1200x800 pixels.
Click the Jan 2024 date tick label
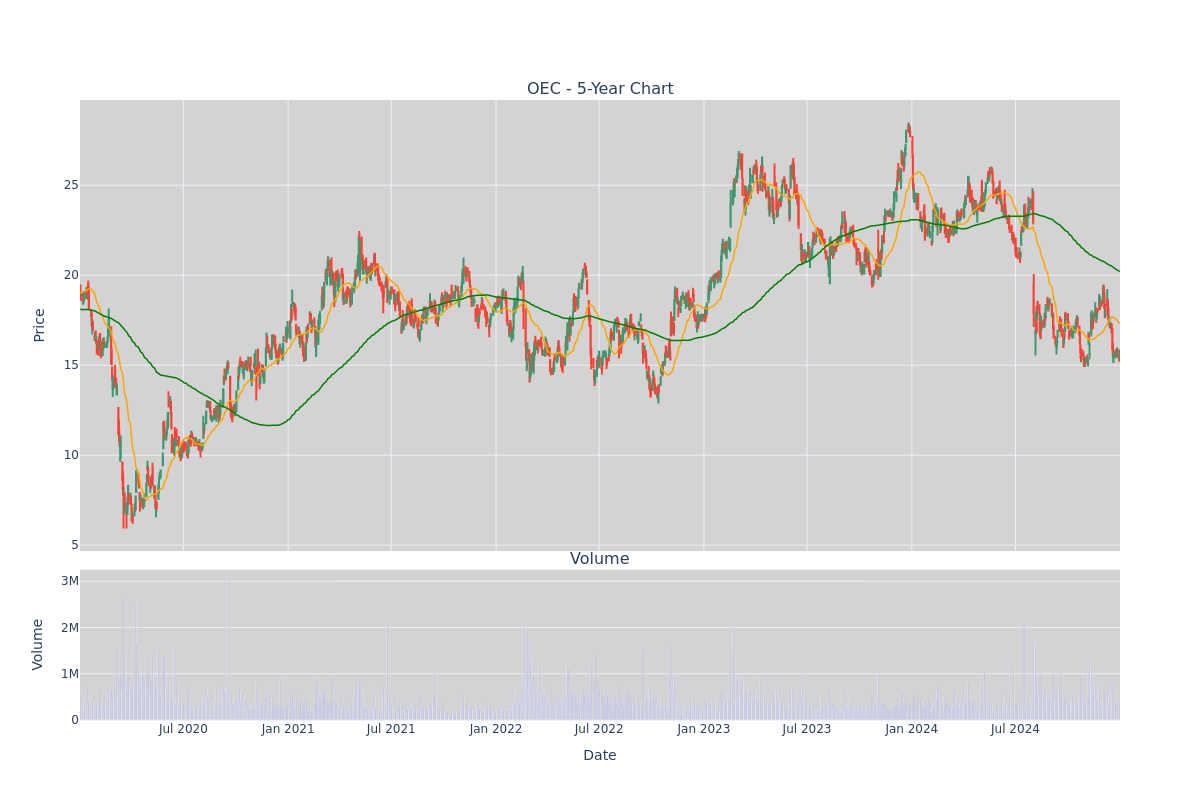912,729
